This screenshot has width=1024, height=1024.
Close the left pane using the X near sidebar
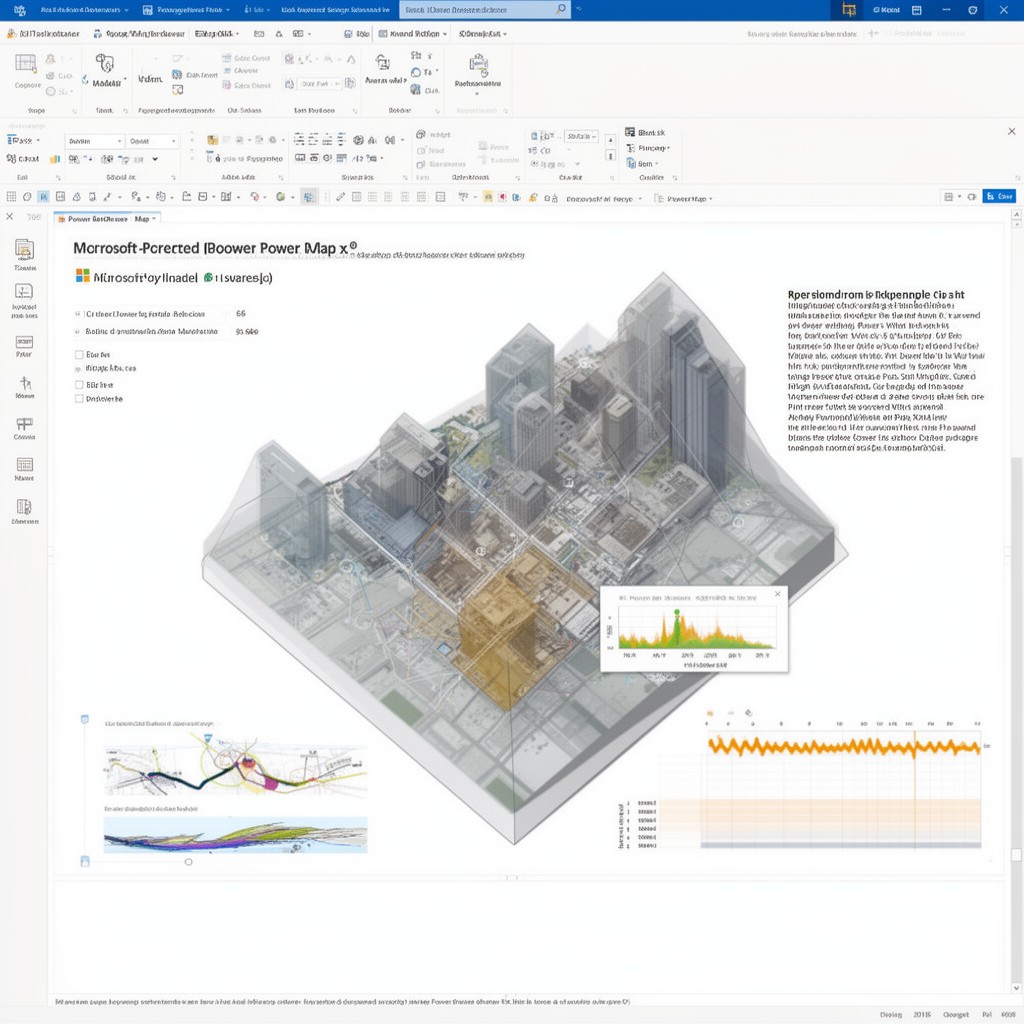point(10,216)
